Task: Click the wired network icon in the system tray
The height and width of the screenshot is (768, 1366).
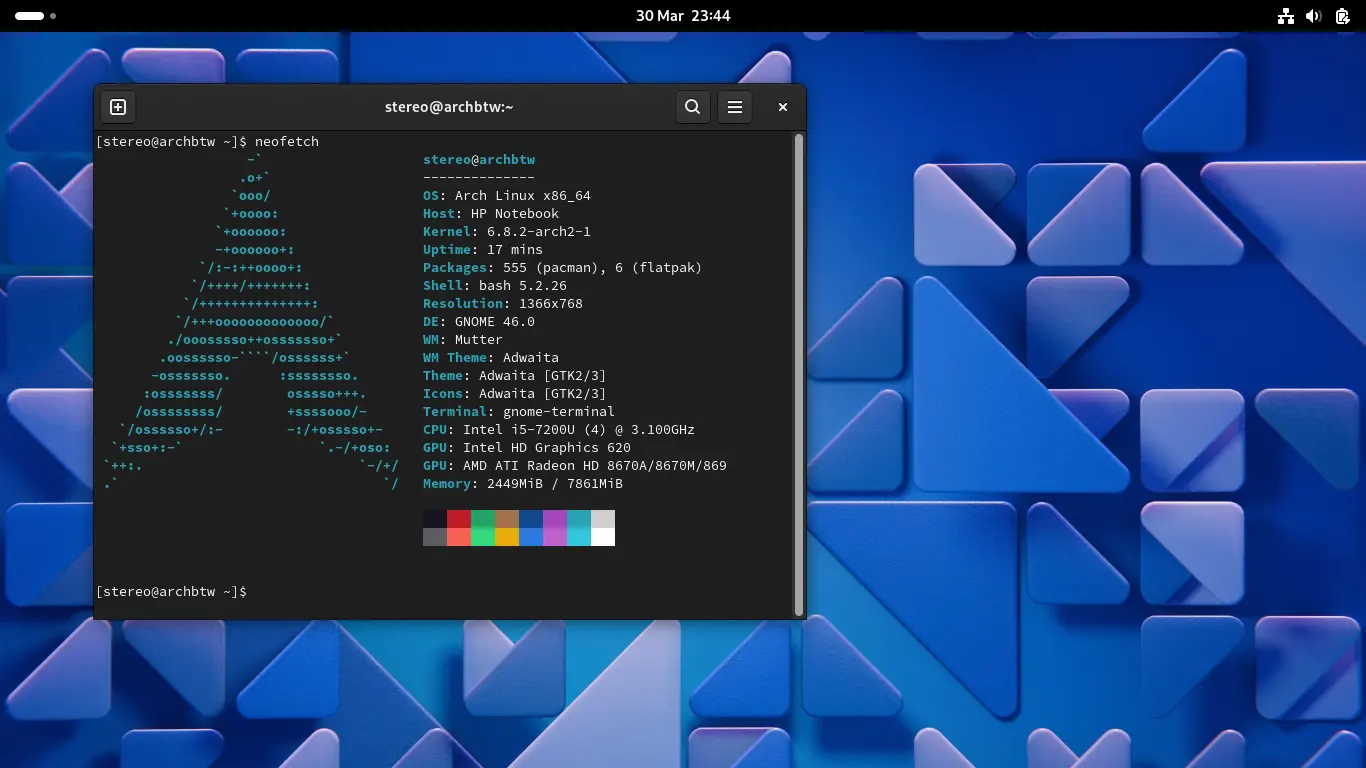Action: (x=1286, y=16)
